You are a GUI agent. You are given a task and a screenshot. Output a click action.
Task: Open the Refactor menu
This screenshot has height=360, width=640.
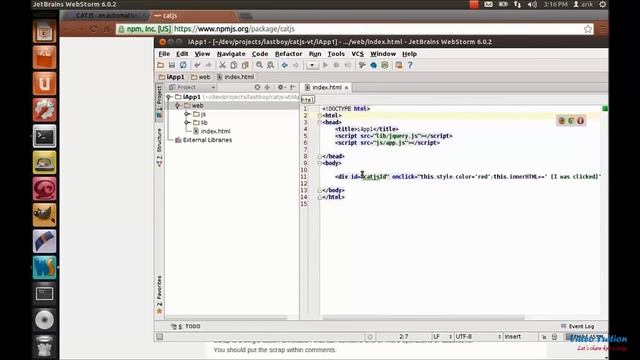pos(289,54)
